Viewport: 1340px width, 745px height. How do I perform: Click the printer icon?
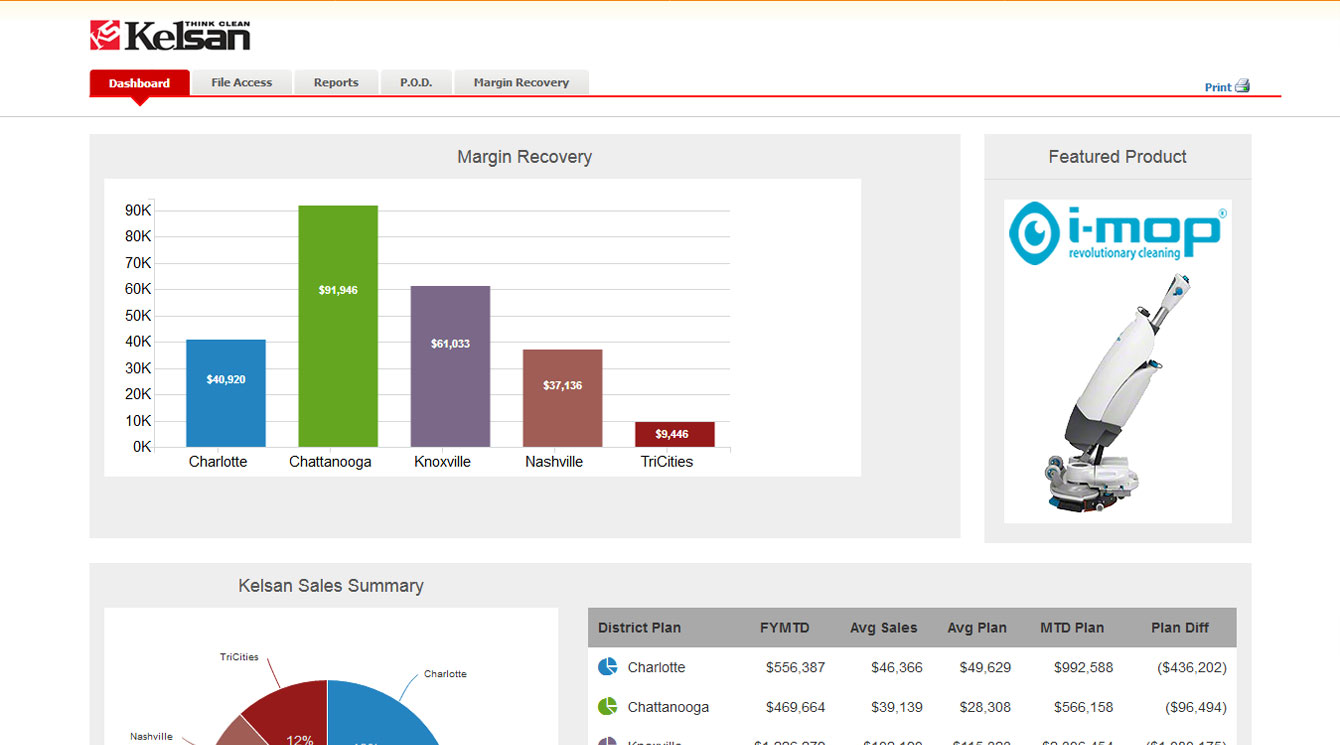tap(1242, 86)
